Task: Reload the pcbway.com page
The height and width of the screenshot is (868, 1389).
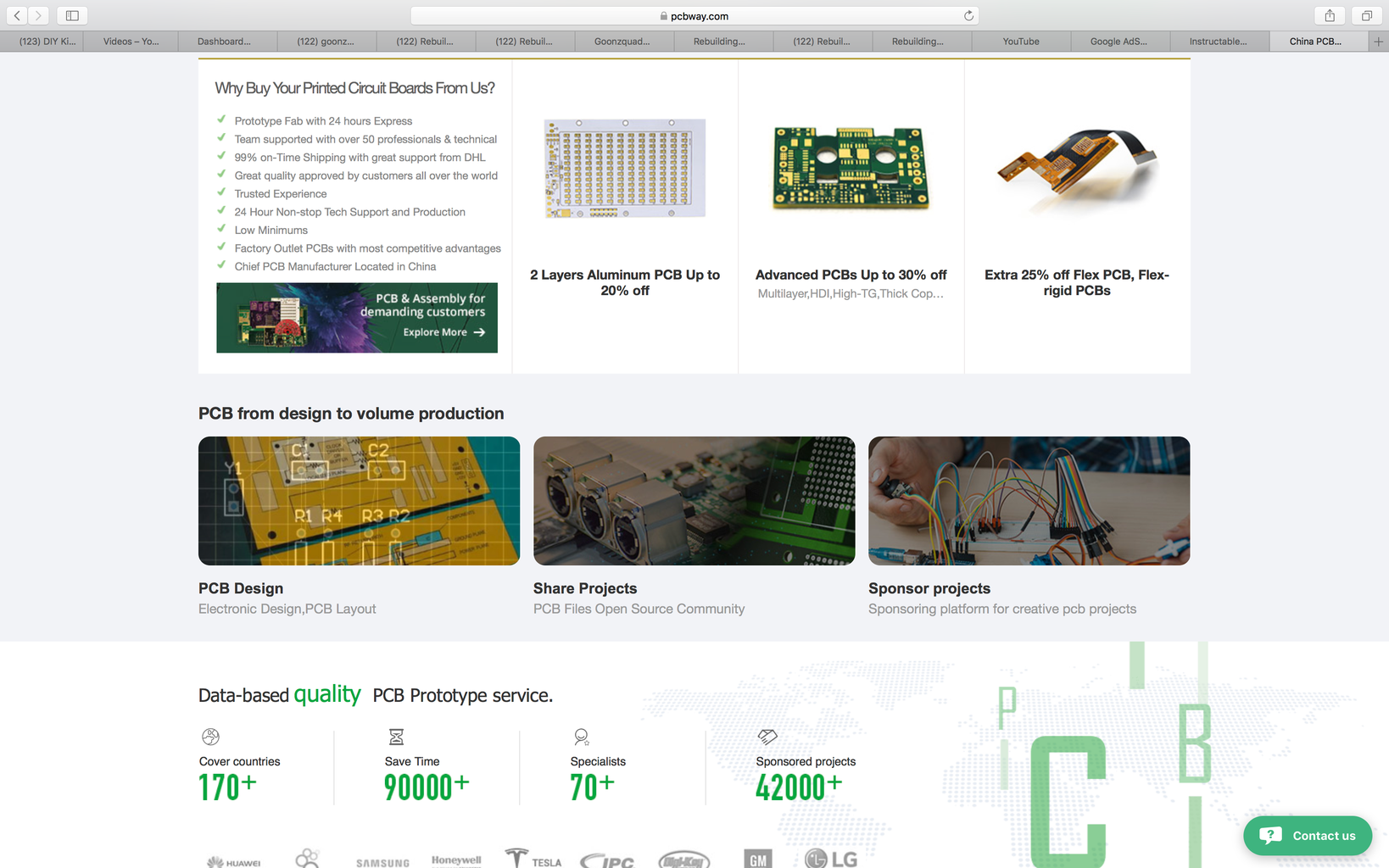Action: (x=968, y=15)
